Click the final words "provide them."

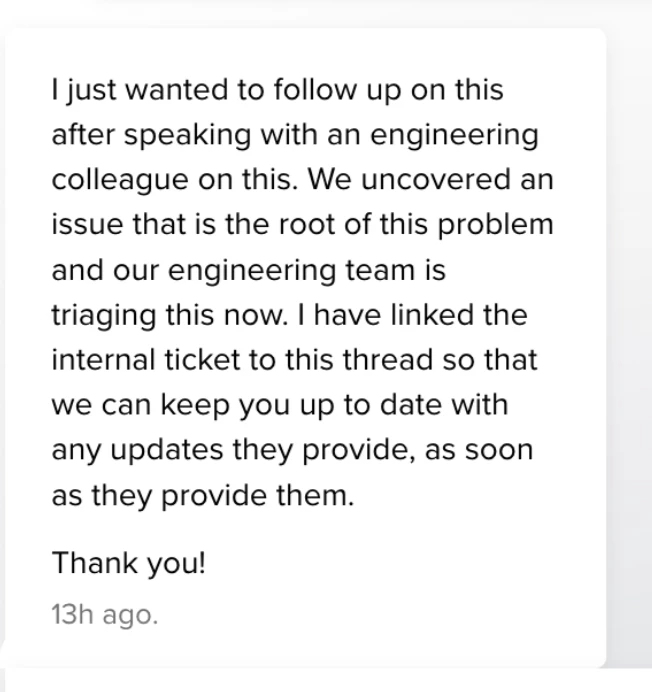pos(258,496)
